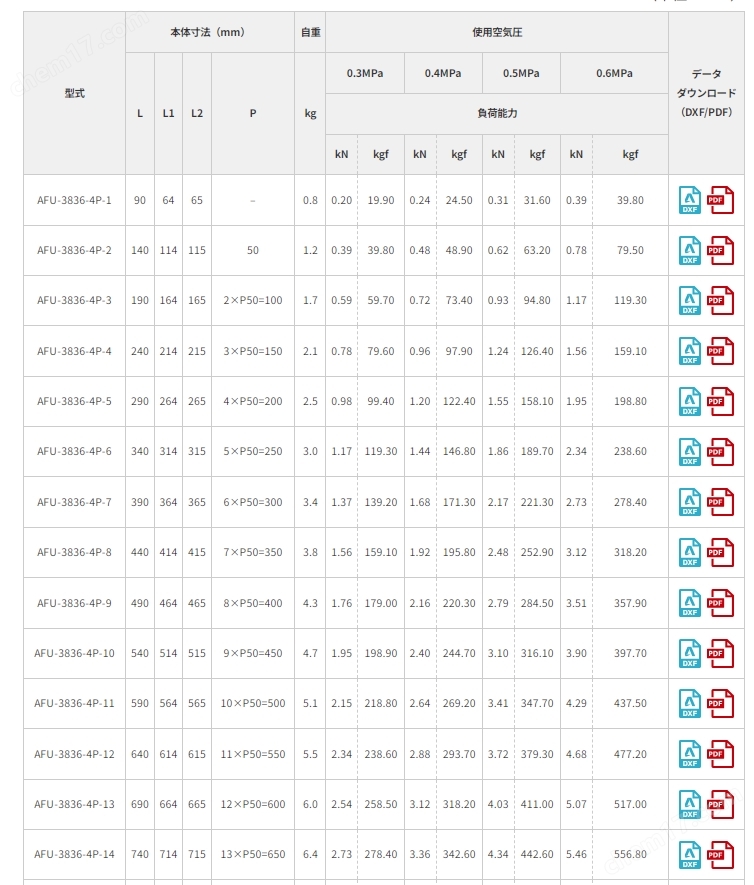This screenshot has height=885, width=754.
Task: Select model name AFU-3836-4P-8
Action: pyautogui.click(x=74, y=553)
